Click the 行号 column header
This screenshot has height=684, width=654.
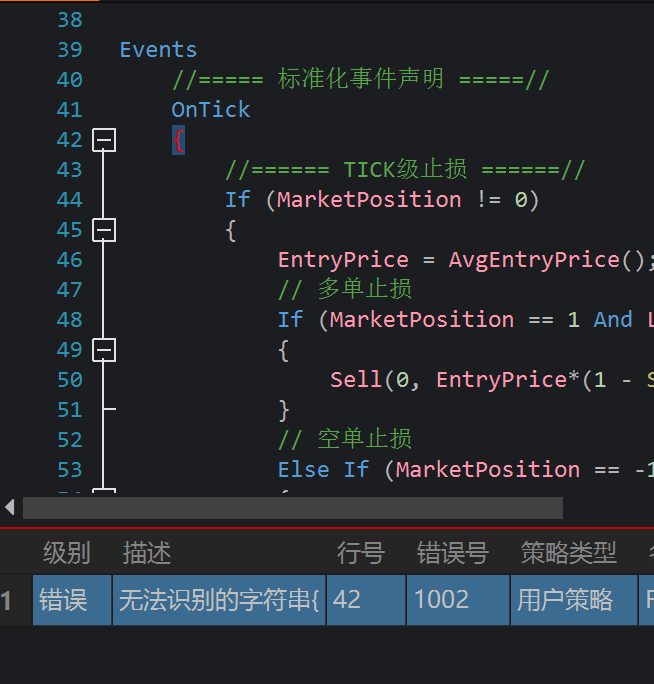pyautogui.click(x=360, y=552)
